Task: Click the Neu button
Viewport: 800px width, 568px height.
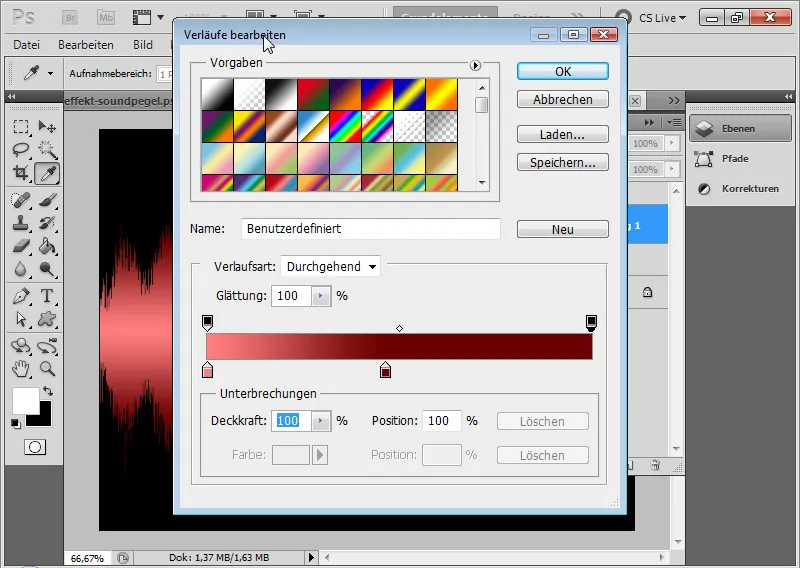Action: pos(563,230)
